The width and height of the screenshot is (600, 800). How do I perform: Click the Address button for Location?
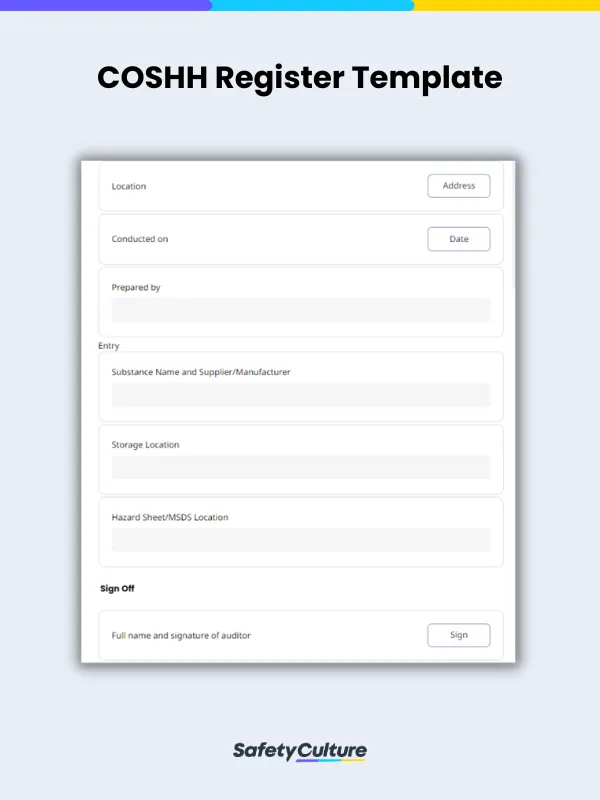click(x=459, y=186)
